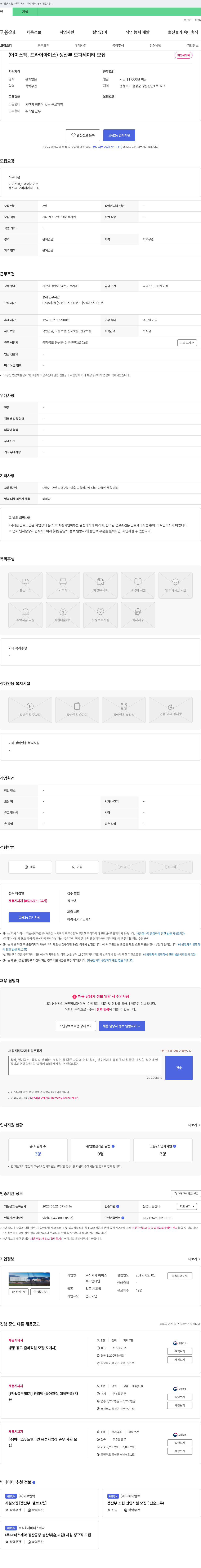Click the 고용24 입사지원 button under 접수 마감일

coord(29,917)
